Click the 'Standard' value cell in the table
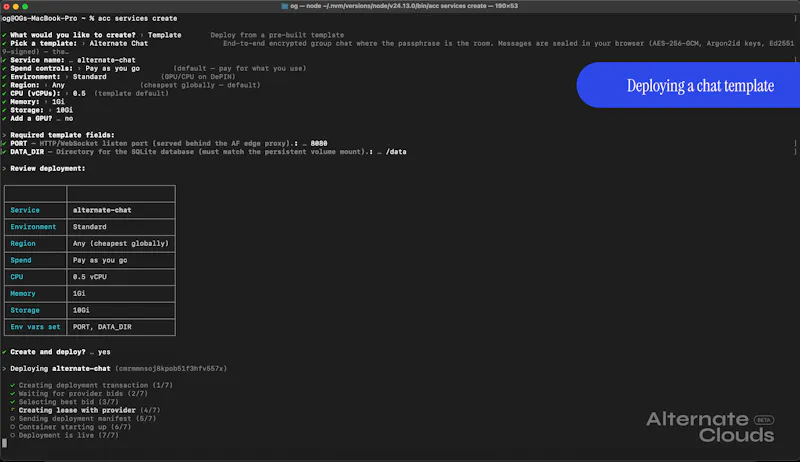The width and height of the screenshot is (800, 462). (x=121, y=227)
